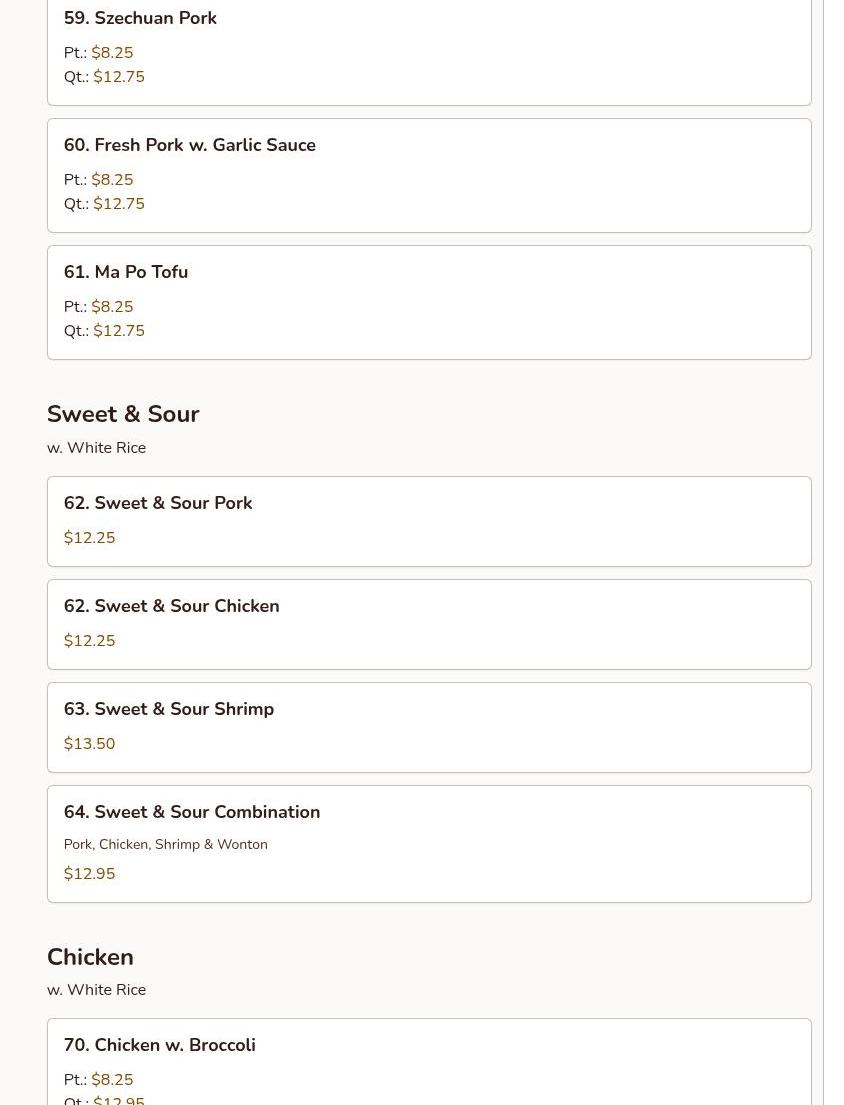Click the $12.25 Sweet & Sour Chicken price
Viewport: 844px width, 1105px height.
[90, 641]
